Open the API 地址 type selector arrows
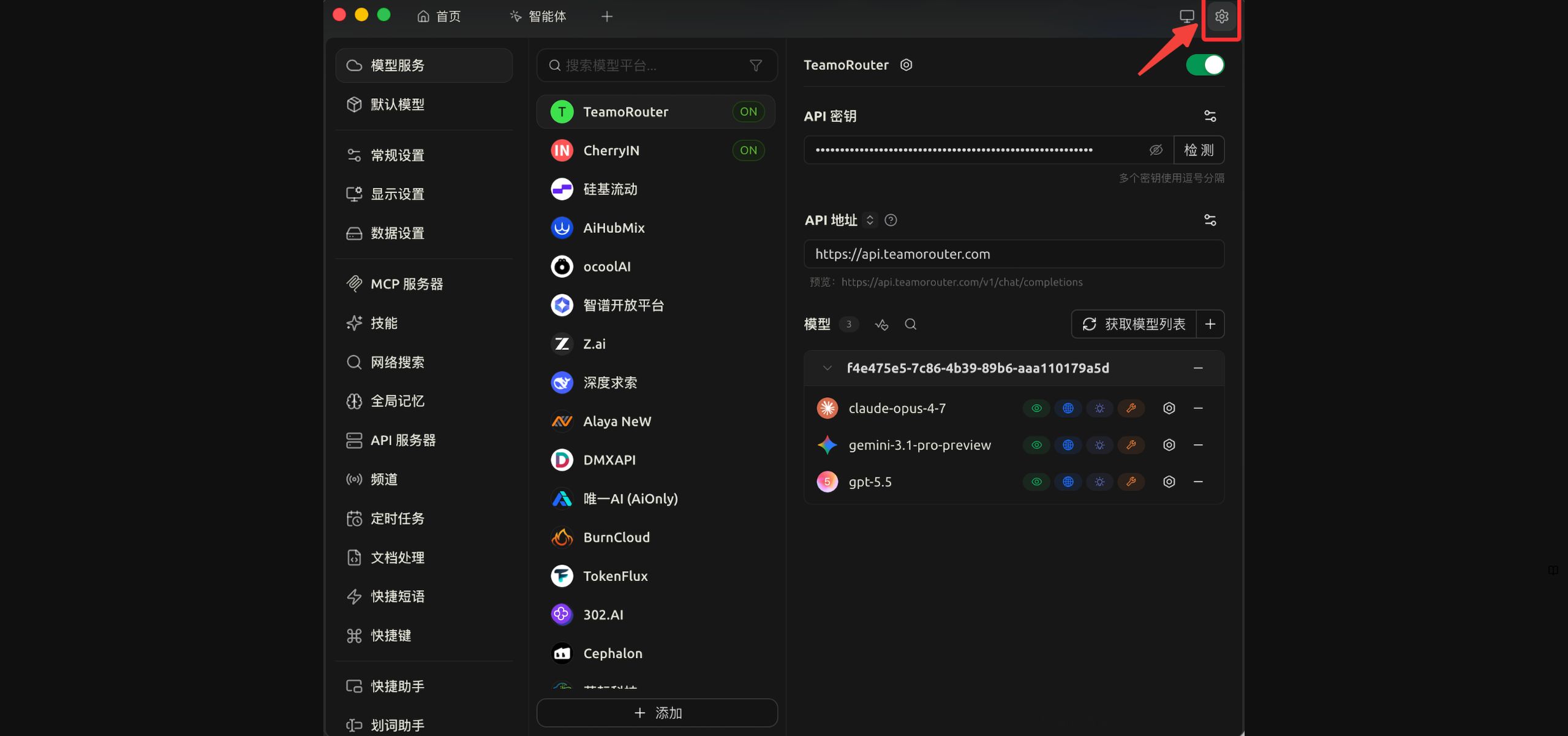Screen dimensions: 1568x736 [x=870, y=220]
